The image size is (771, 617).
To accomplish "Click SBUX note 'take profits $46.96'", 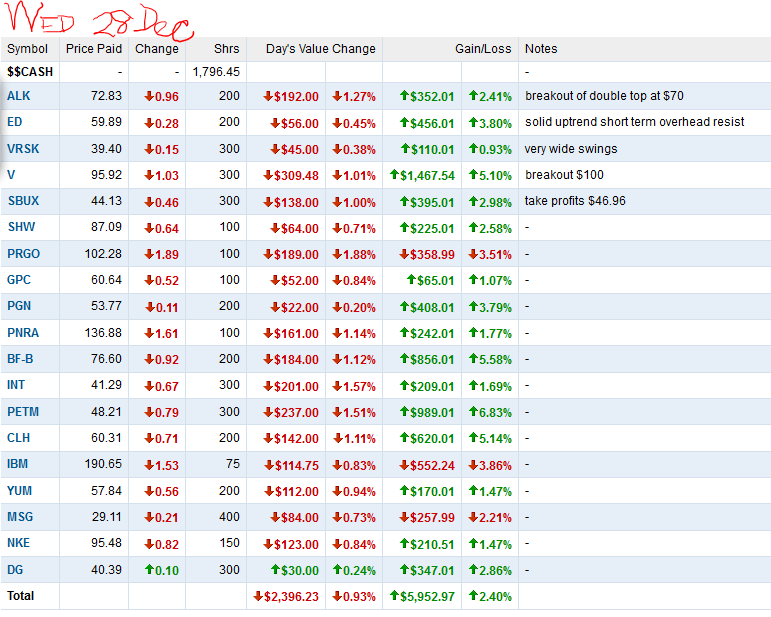I will pyautogui.click(x=575, y=201).
